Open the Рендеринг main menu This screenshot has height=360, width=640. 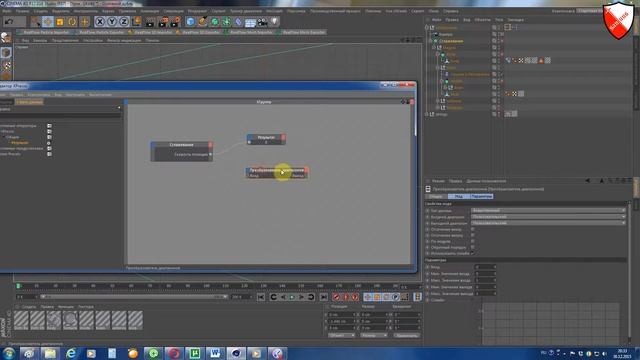197,11
